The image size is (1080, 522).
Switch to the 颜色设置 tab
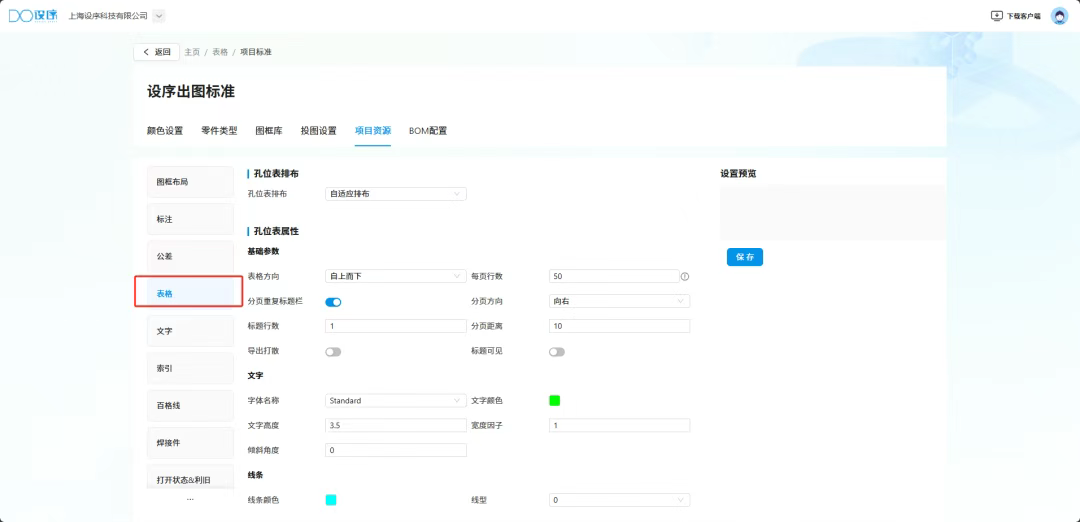coord(165,131)
